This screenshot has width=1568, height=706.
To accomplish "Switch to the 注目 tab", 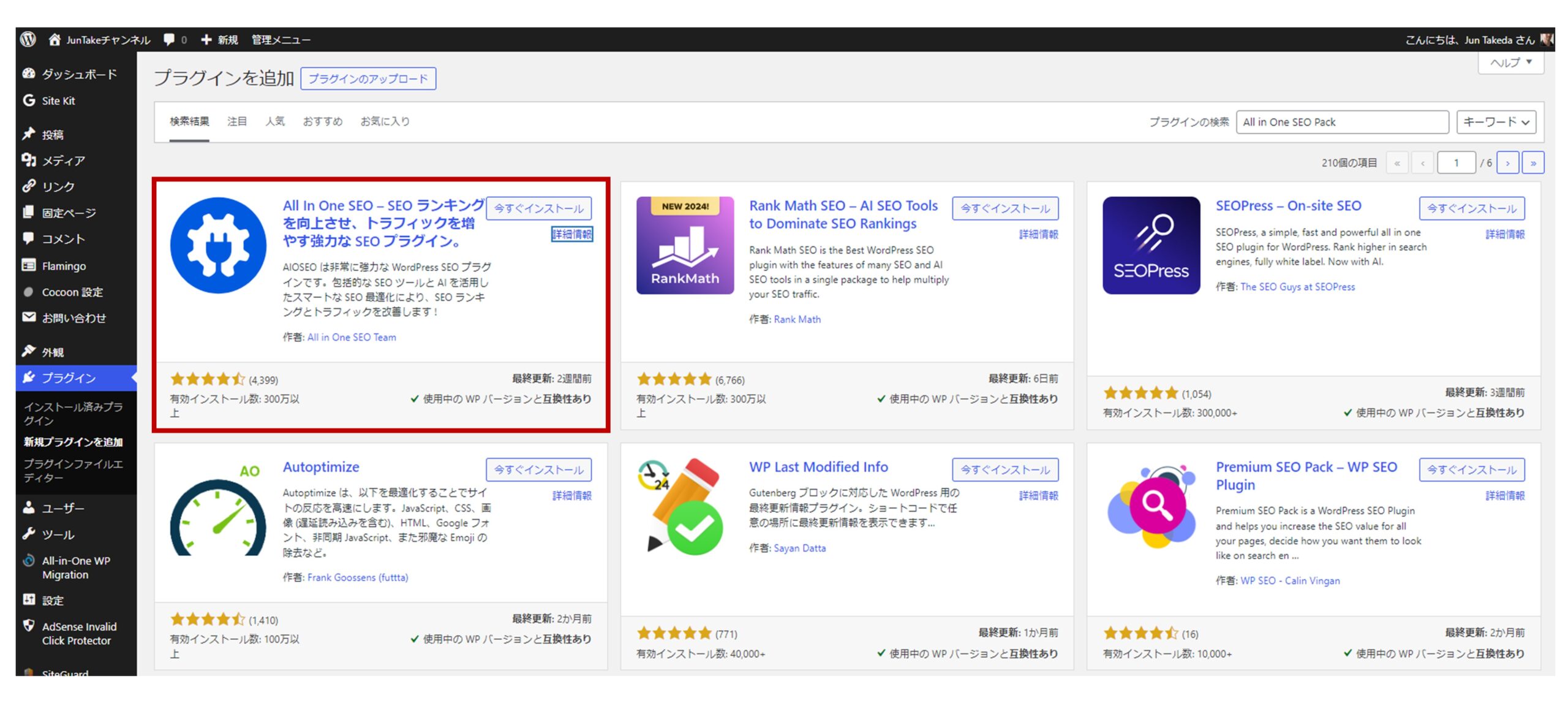I will click(237, 121).
